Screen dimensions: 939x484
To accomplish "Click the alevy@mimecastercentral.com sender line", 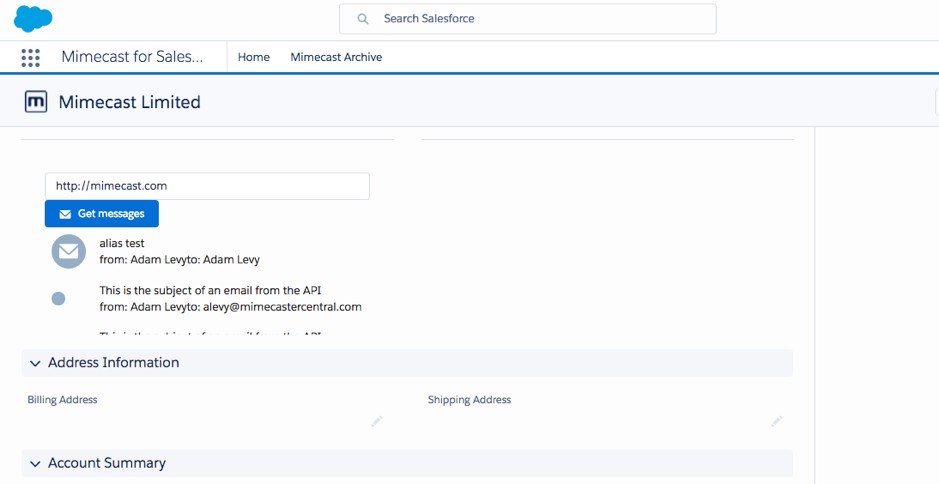I will [x=231, y=307].
